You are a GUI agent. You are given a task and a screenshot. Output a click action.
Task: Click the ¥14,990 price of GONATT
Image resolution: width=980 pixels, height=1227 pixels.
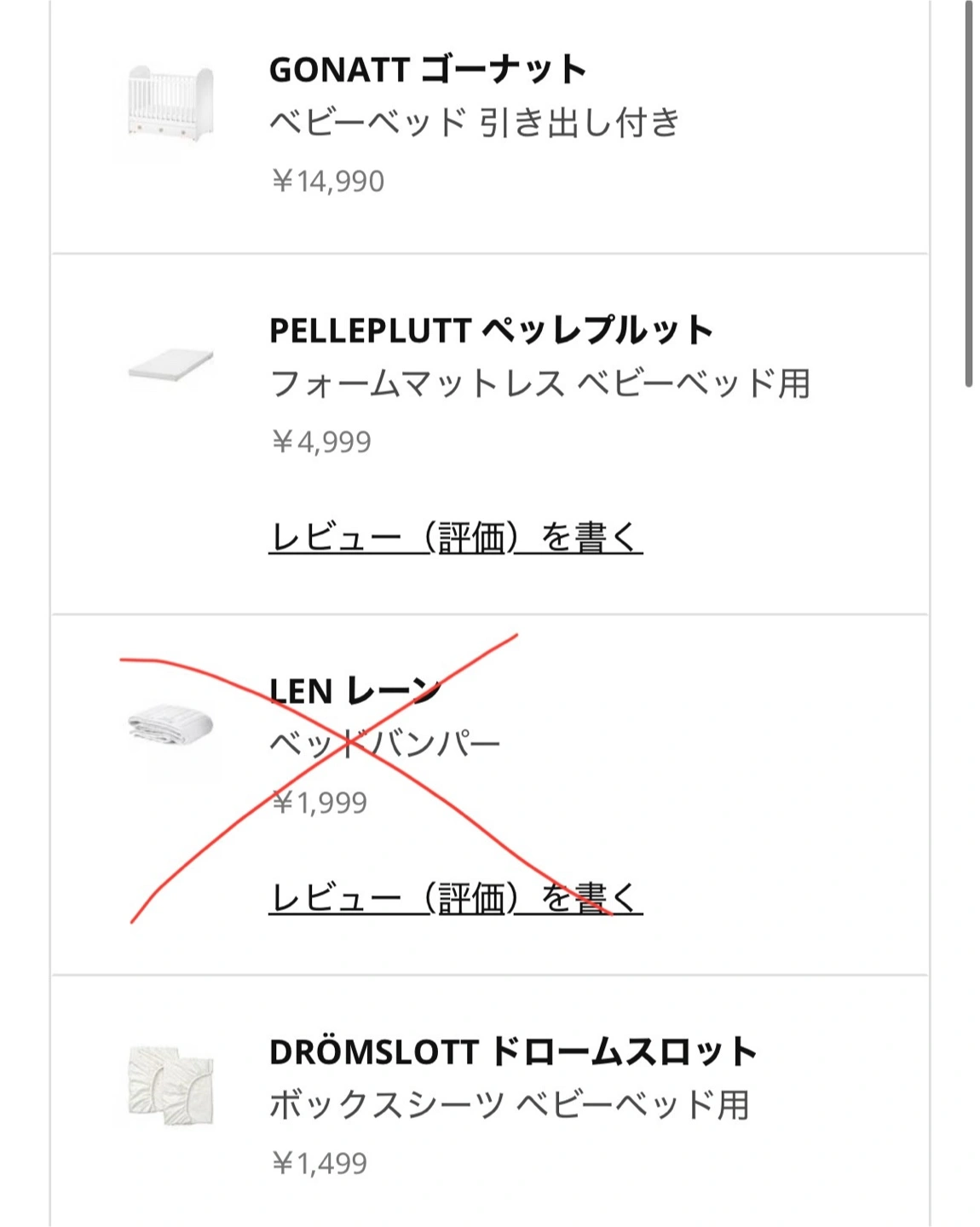tap(328, 181)
